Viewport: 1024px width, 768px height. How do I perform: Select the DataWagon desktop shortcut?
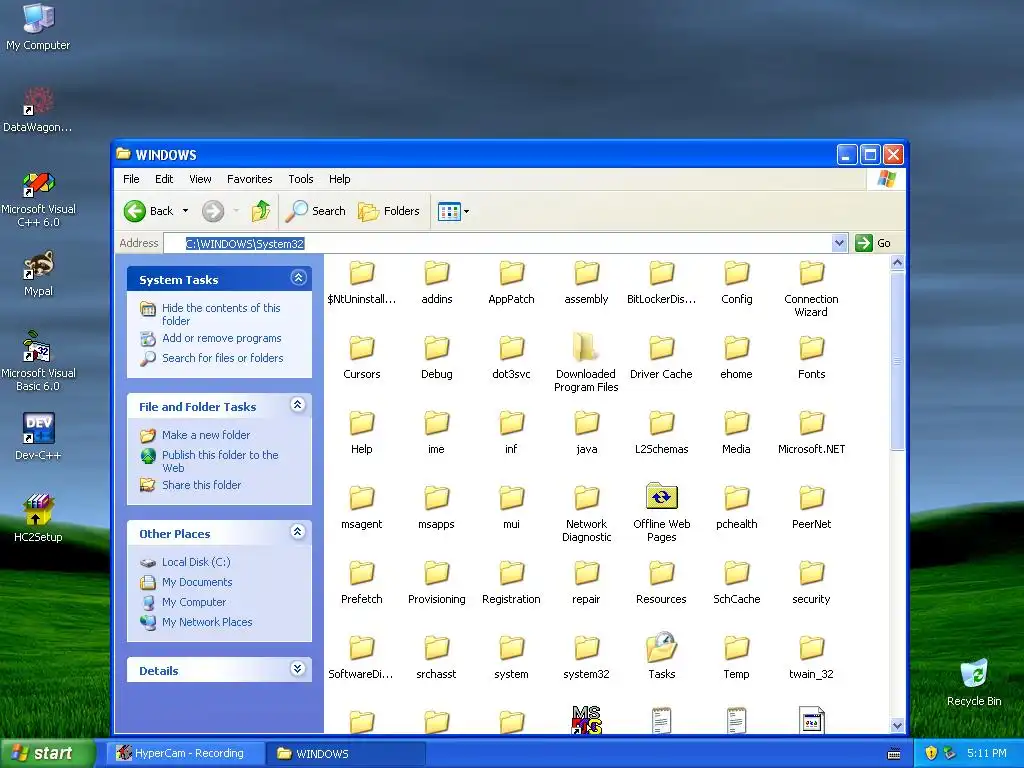[38, 109]
